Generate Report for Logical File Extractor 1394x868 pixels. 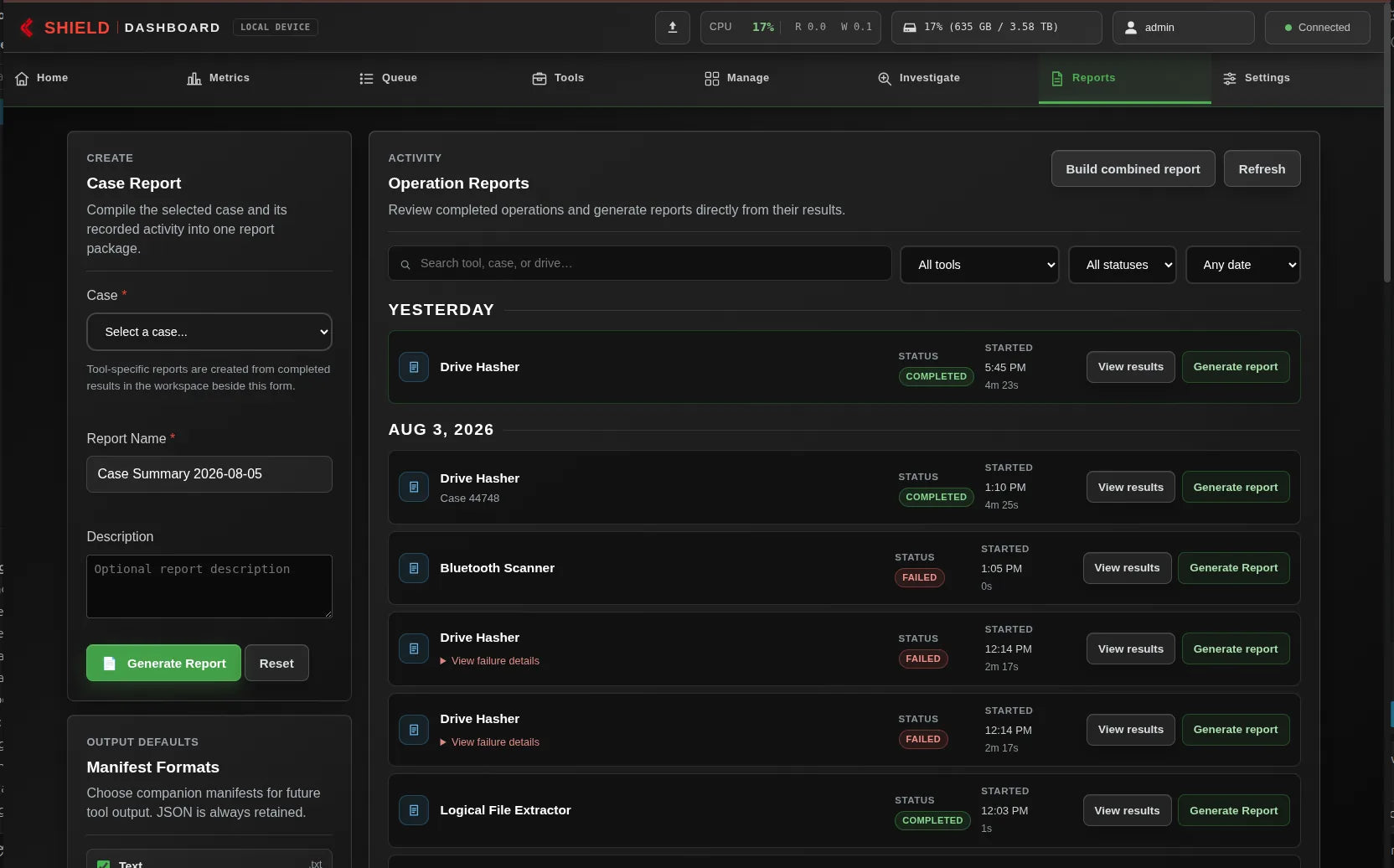(x=1233, y=810)
